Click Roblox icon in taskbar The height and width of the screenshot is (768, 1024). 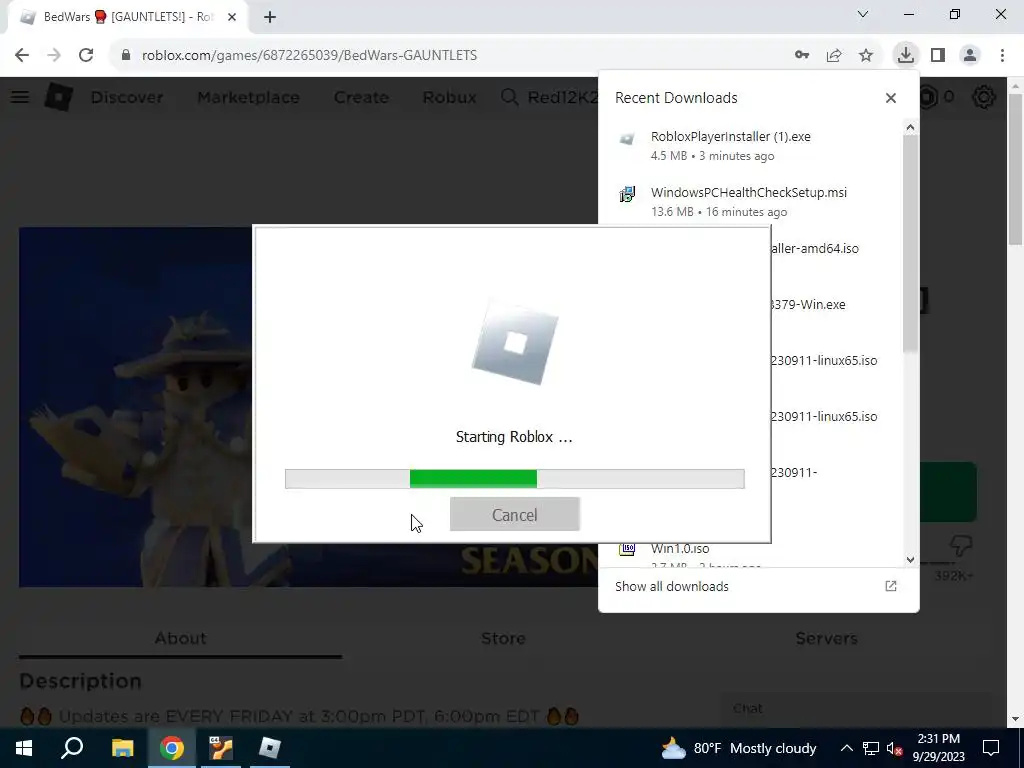click(270, 748)
